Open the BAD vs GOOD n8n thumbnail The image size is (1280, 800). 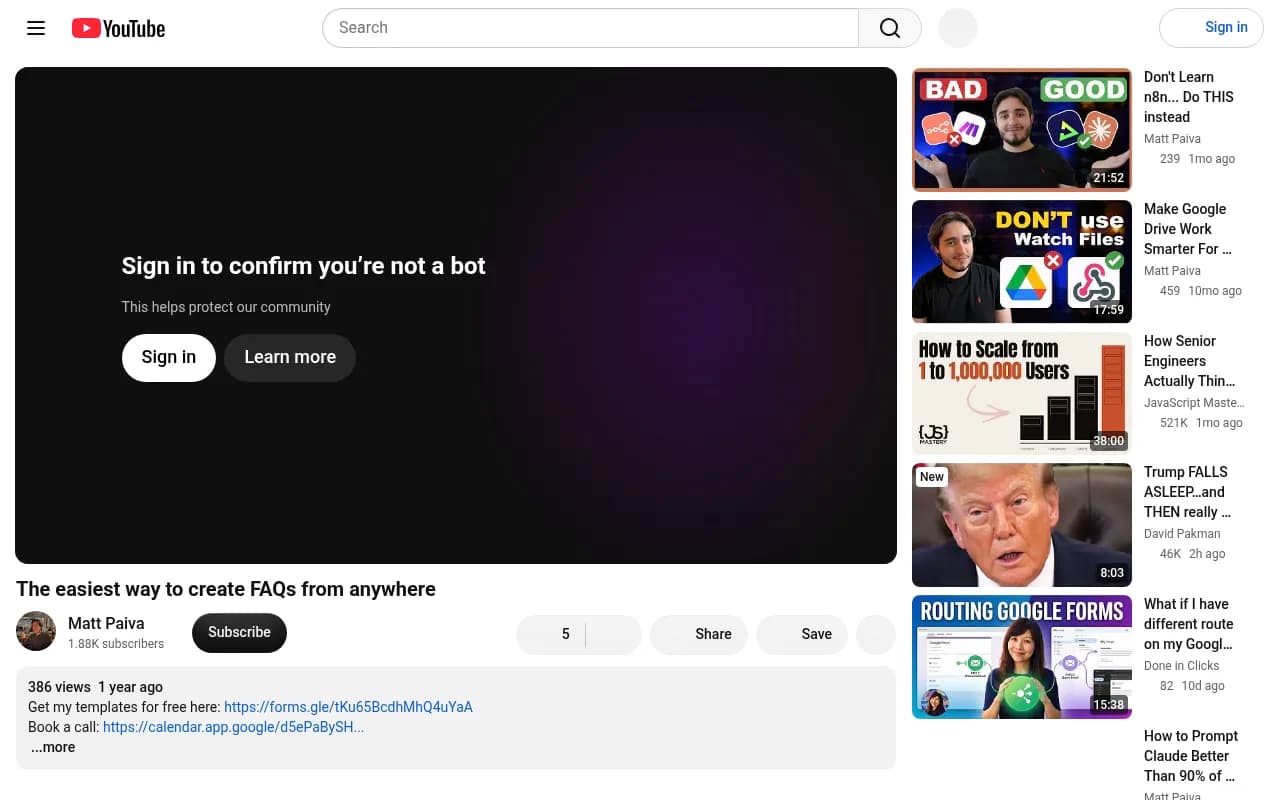[x=1022, y=130]
